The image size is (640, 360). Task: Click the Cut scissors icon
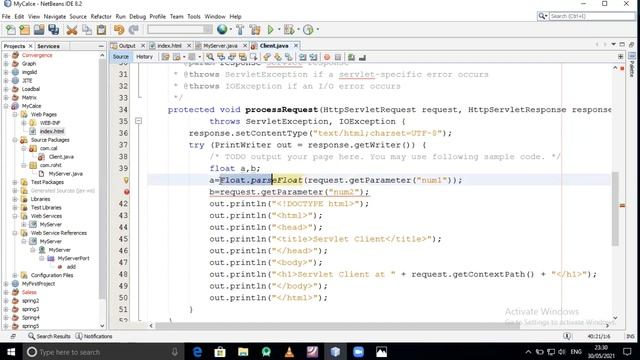(x=72, y=30)
